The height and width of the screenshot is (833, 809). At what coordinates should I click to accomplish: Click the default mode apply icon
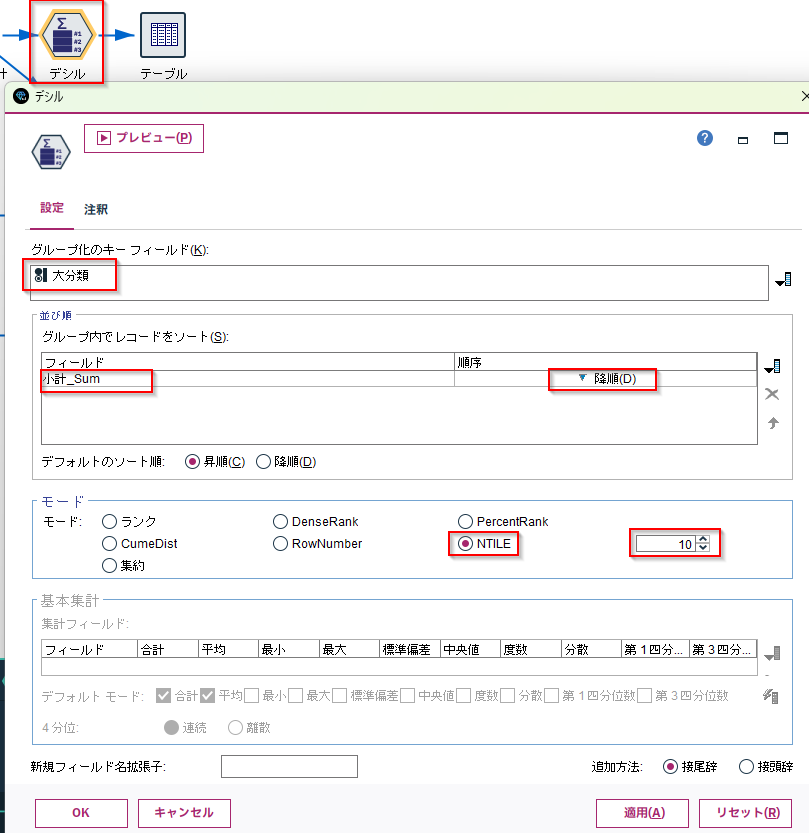coord(771,695)
